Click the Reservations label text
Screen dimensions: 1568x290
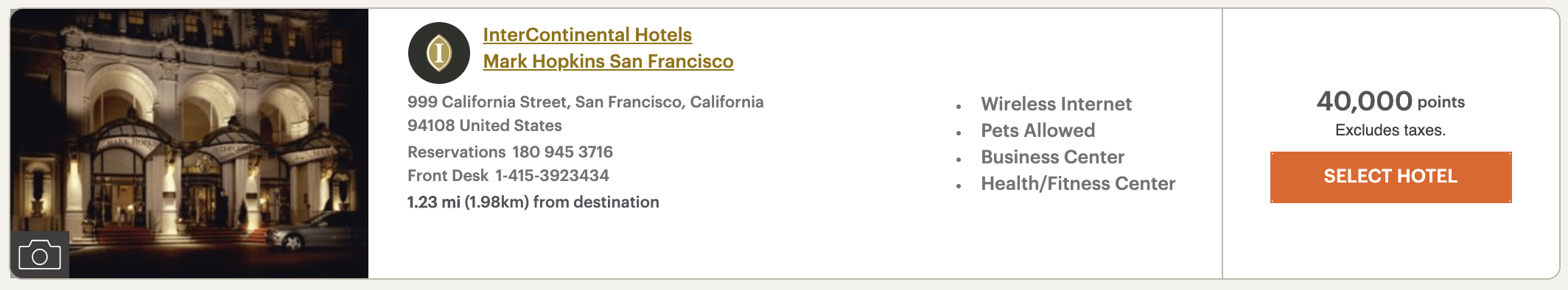click(456, 152)
